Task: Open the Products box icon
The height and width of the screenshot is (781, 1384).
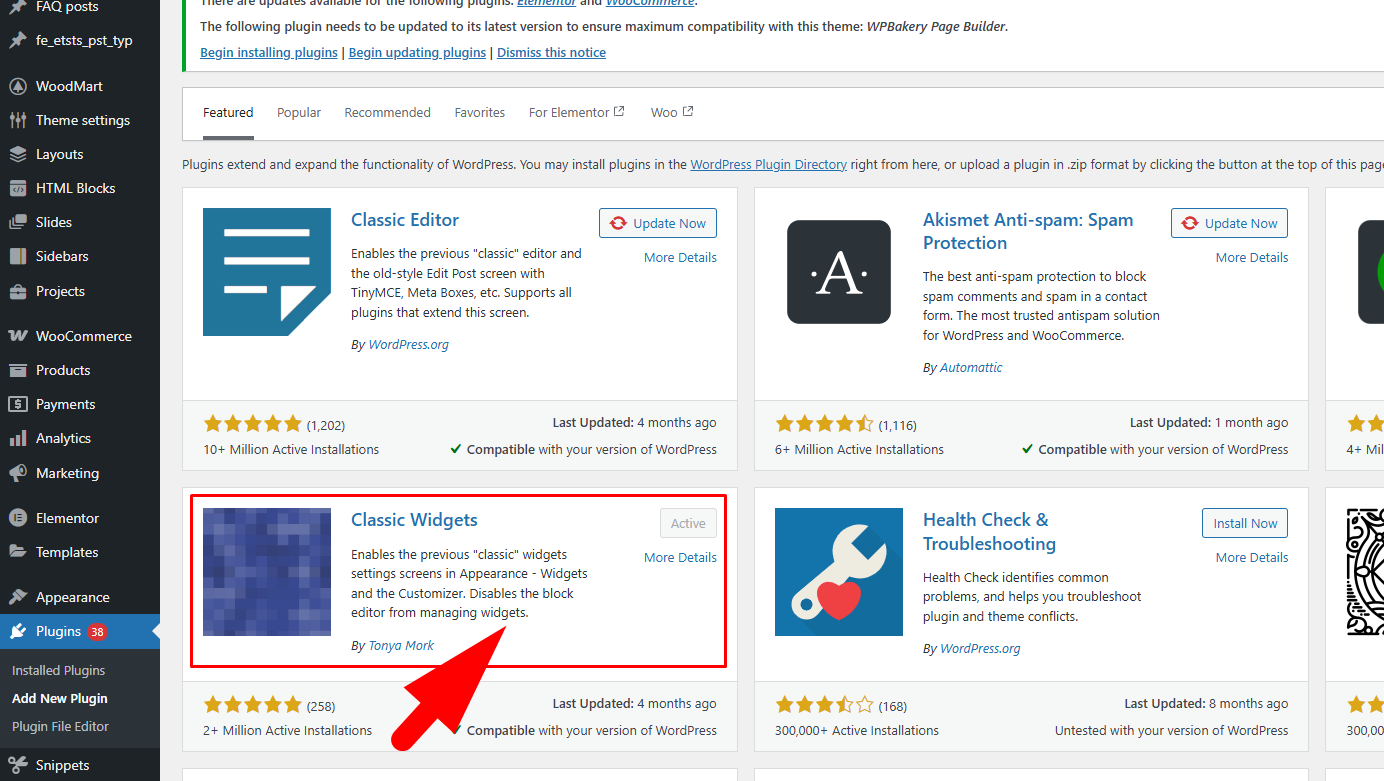Action: (x=18, y=370)
